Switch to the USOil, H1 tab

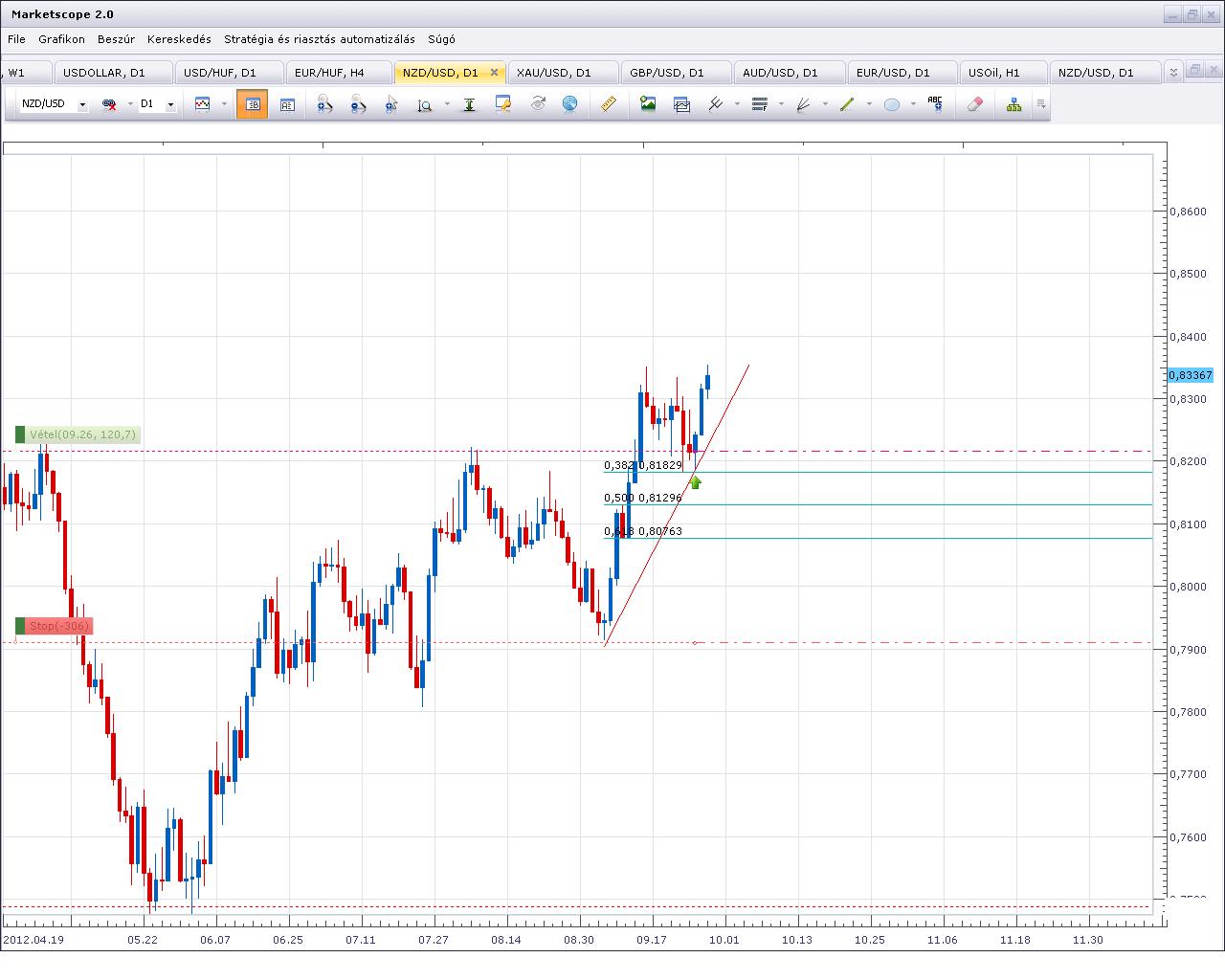1002,73
